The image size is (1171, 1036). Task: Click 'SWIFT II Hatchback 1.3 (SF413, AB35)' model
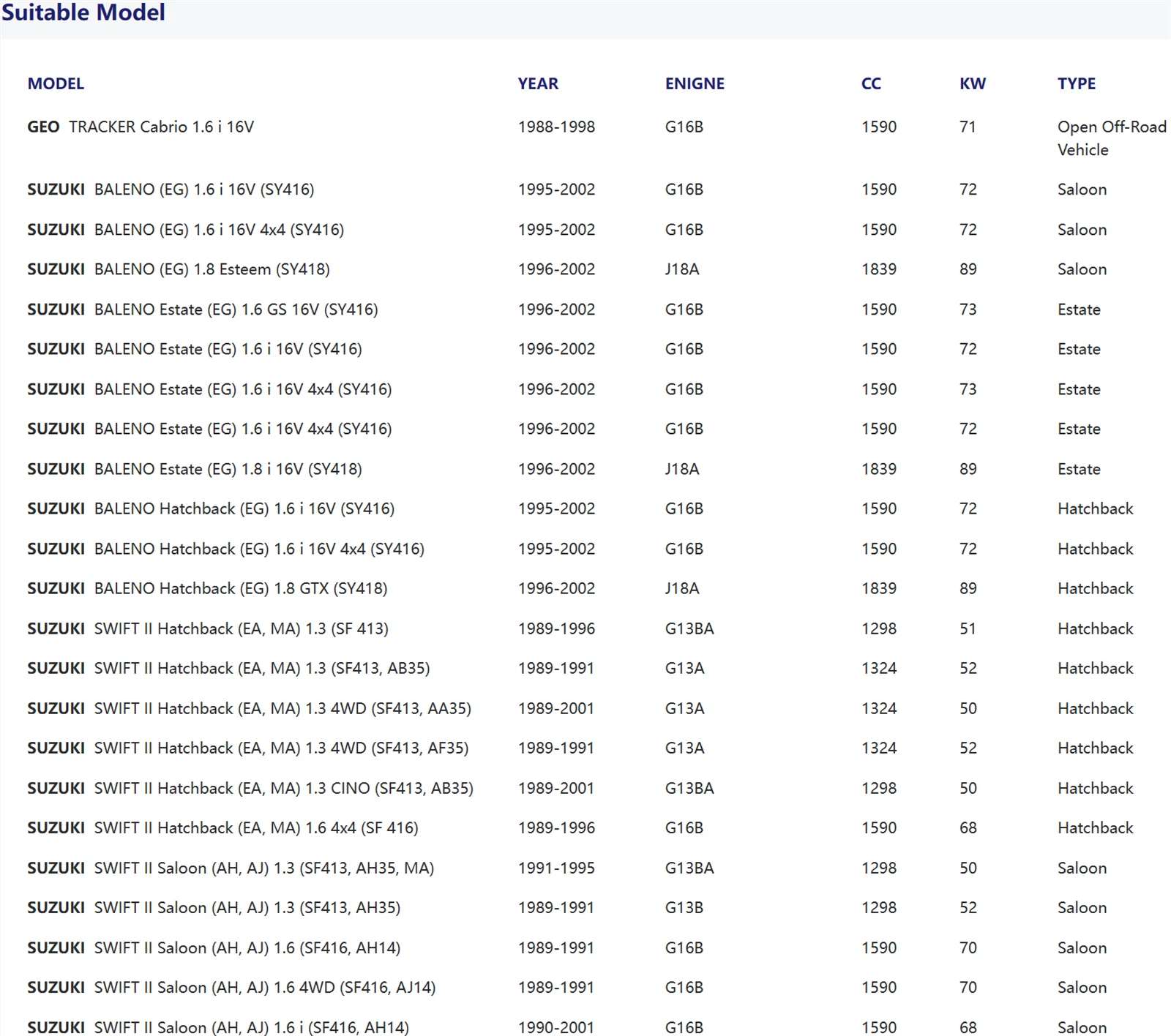(x=262, y=668)
